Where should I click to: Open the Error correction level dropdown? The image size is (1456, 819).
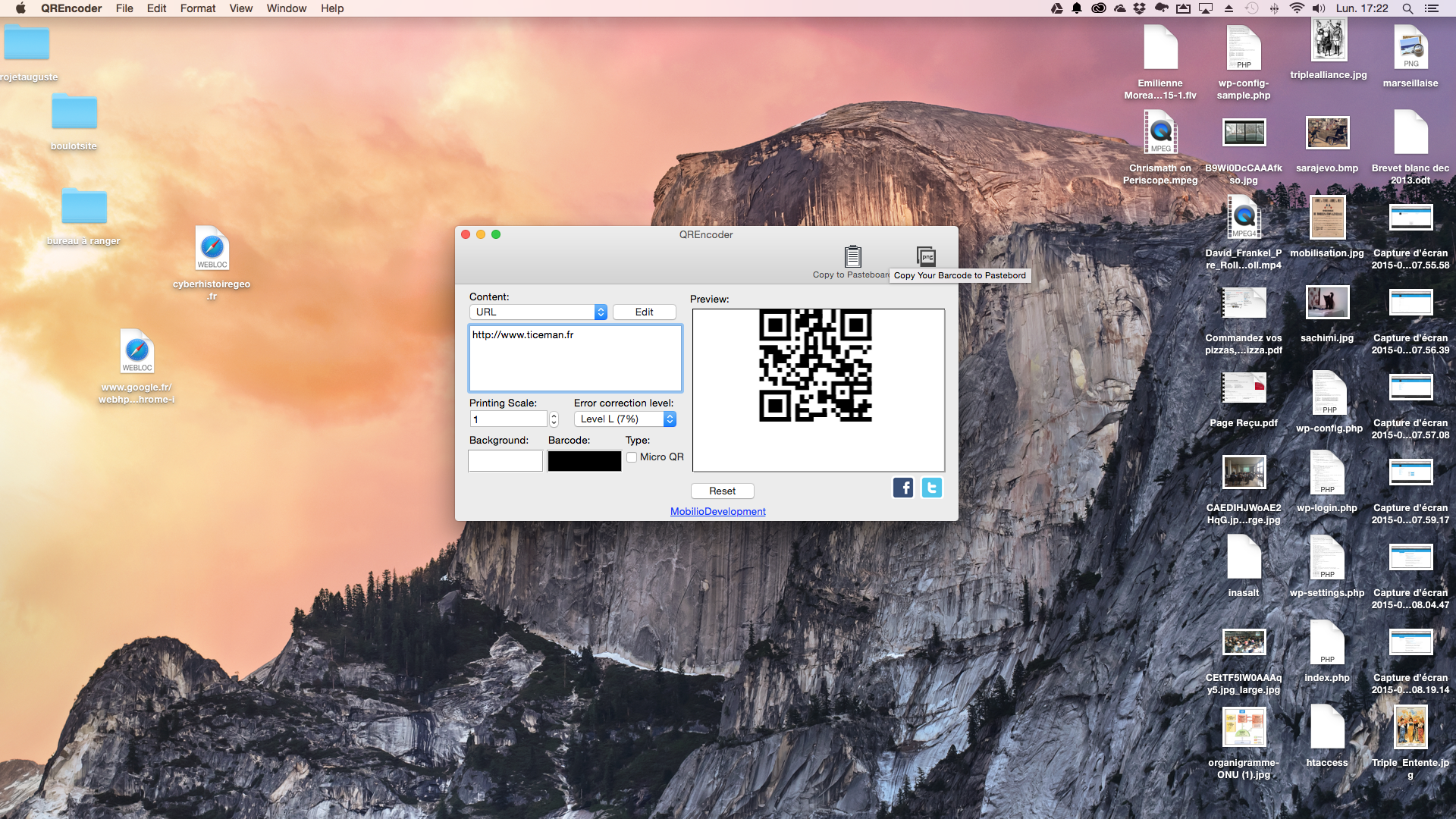625,419
